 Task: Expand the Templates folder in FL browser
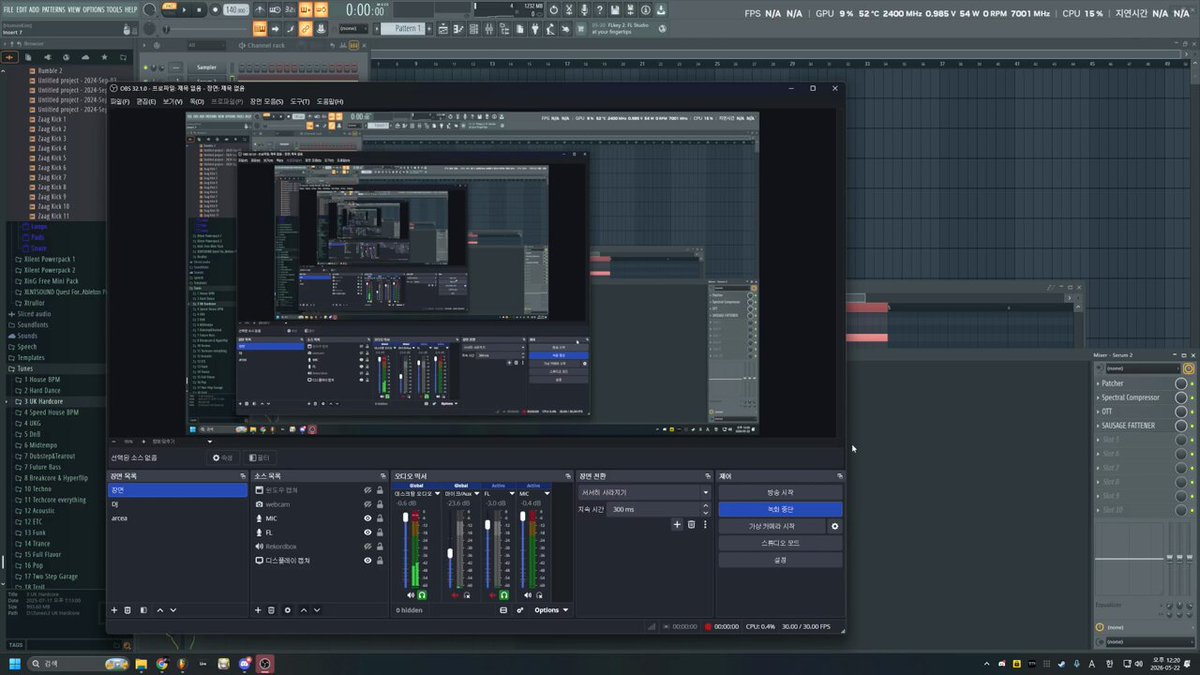(31, 357)
